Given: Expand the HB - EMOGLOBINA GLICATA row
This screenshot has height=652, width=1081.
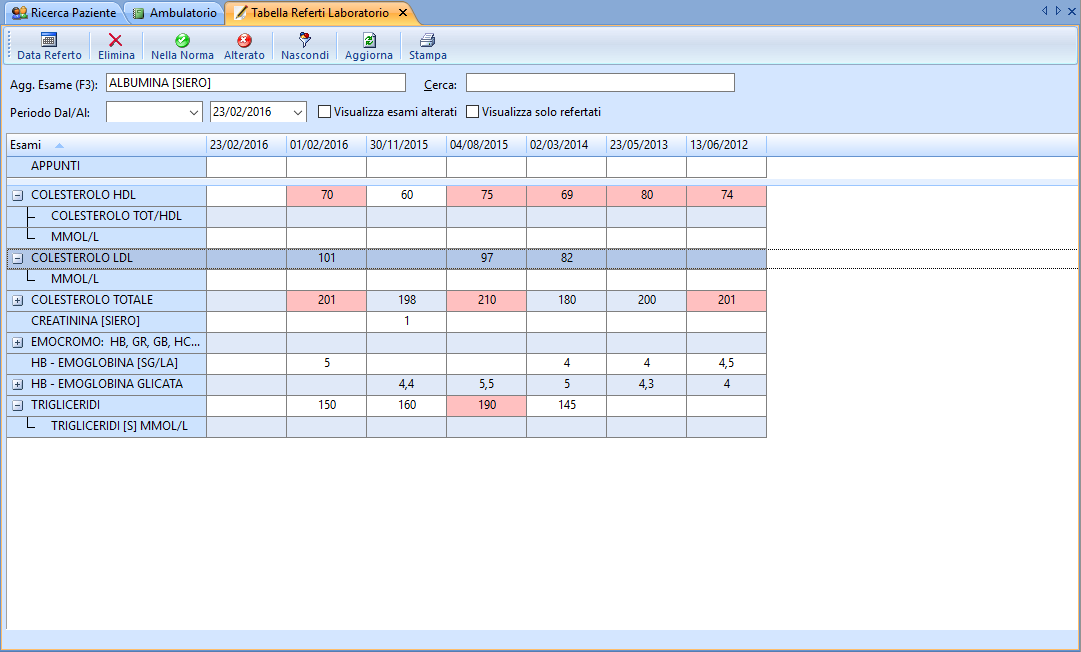Looking at the screenshot, I should (18, 385).
